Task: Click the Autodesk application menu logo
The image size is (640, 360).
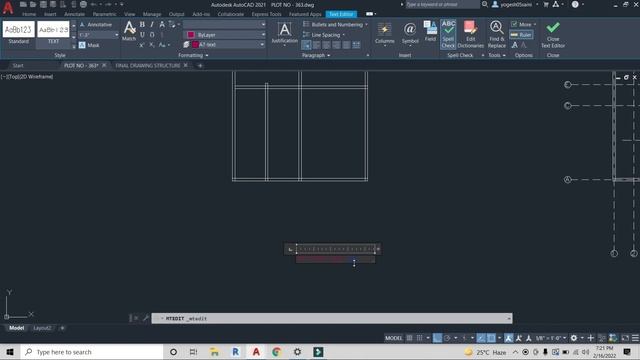Action: click(x=8, y=7)
